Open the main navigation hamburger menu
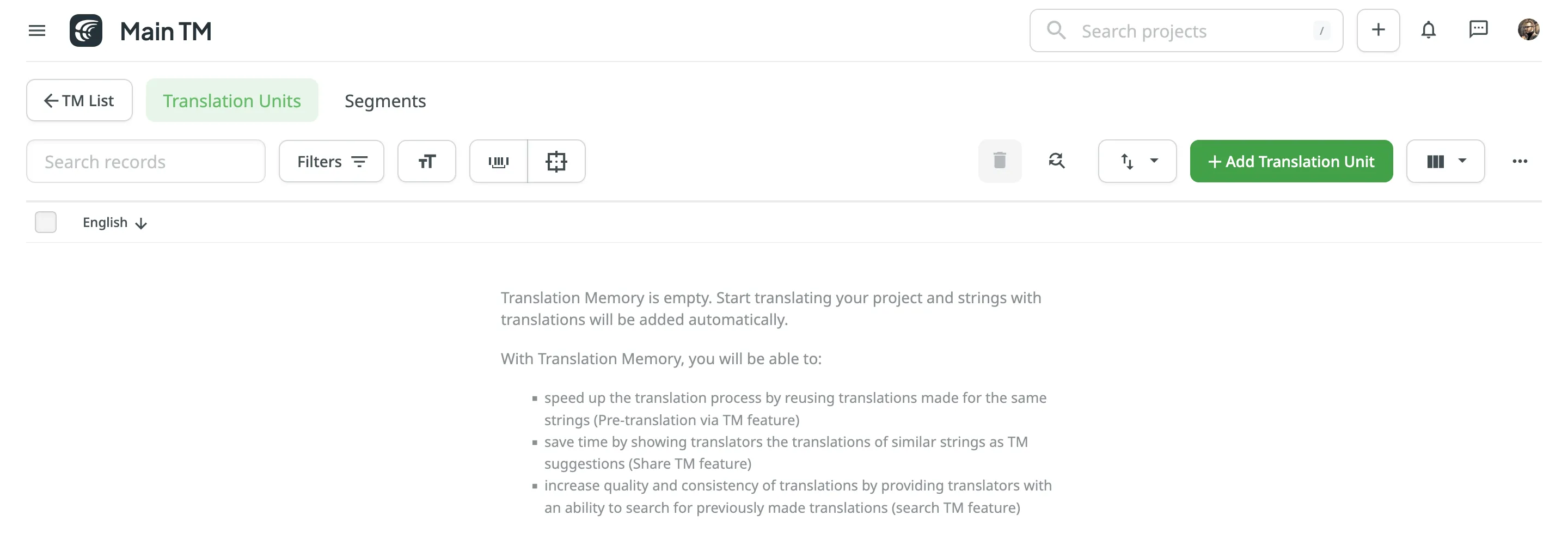Viewport: 1568px width, 558px height. pos(36,30)
